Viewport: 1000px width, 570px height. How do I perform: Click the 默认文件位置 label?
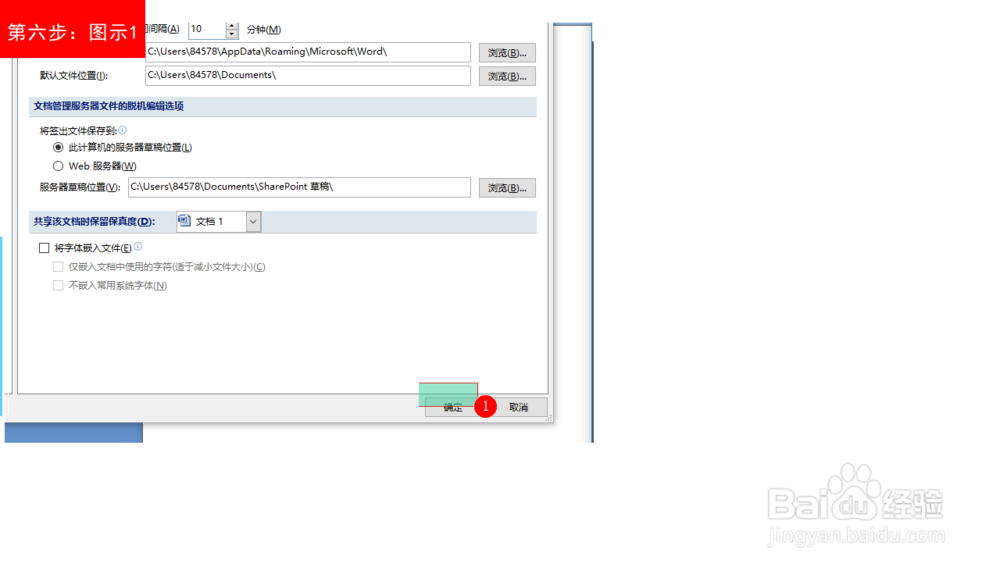[74, 76]
